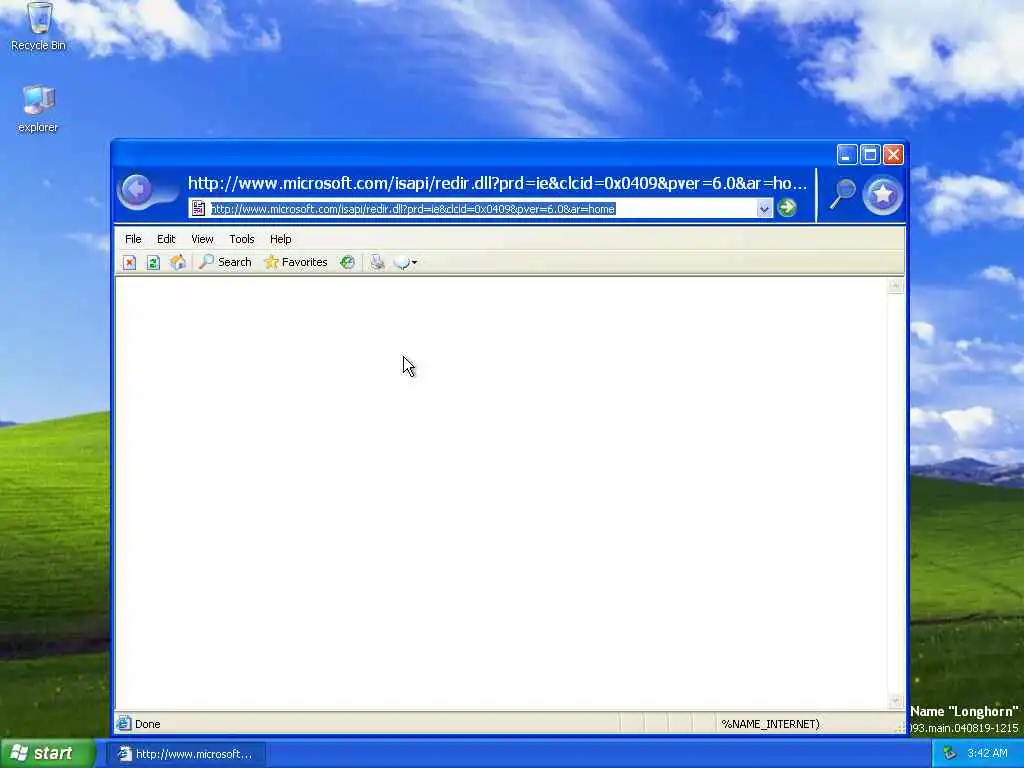The image size is (1024, 768).
Task: Expand the address bar dropdown arrow
Action: pos(764,208)
